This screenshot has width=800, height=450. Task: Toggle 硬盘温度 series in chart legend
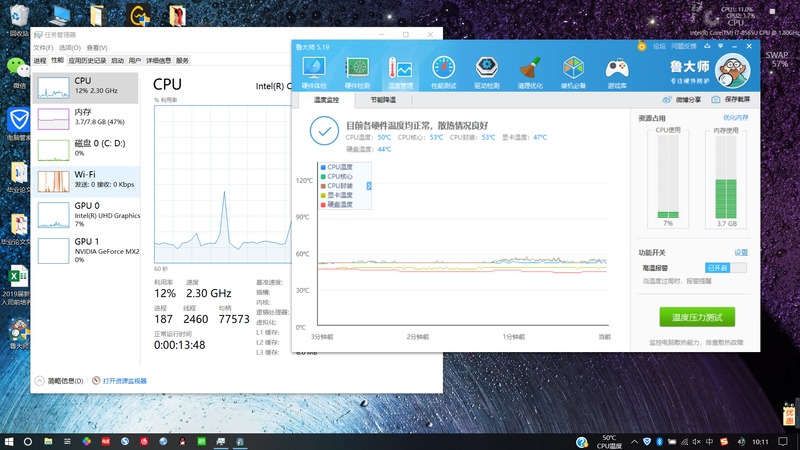[x=337, y=205]
